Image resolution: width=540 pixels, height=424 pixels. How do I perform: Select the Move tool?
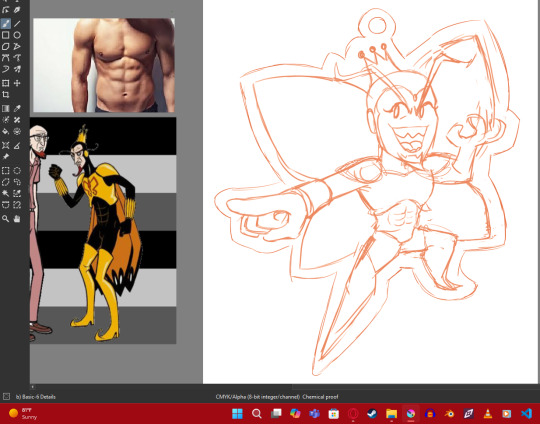(x=17, y=83)
